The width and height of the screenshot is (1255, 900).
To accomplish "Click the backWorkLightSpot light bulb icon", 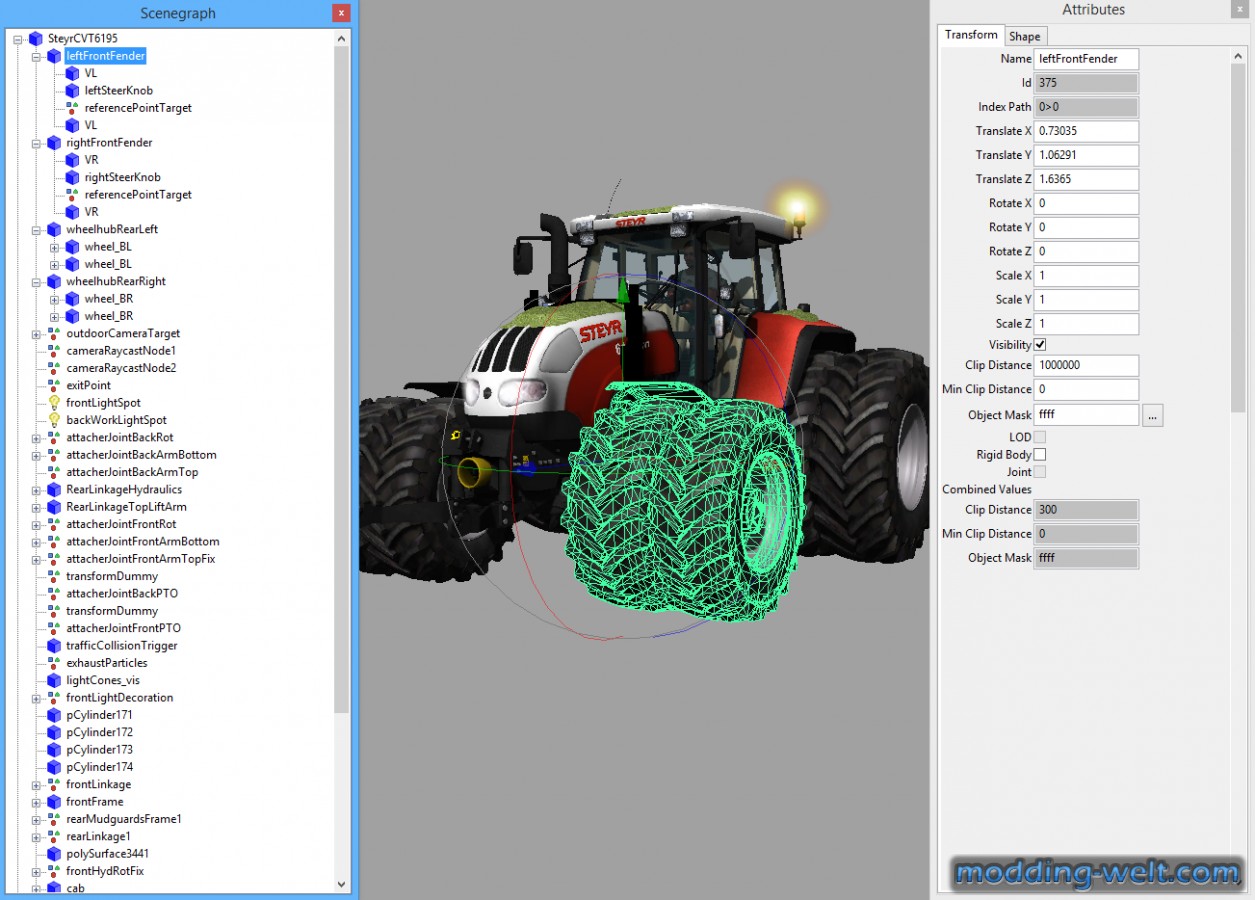I will [x=54, y=420].
